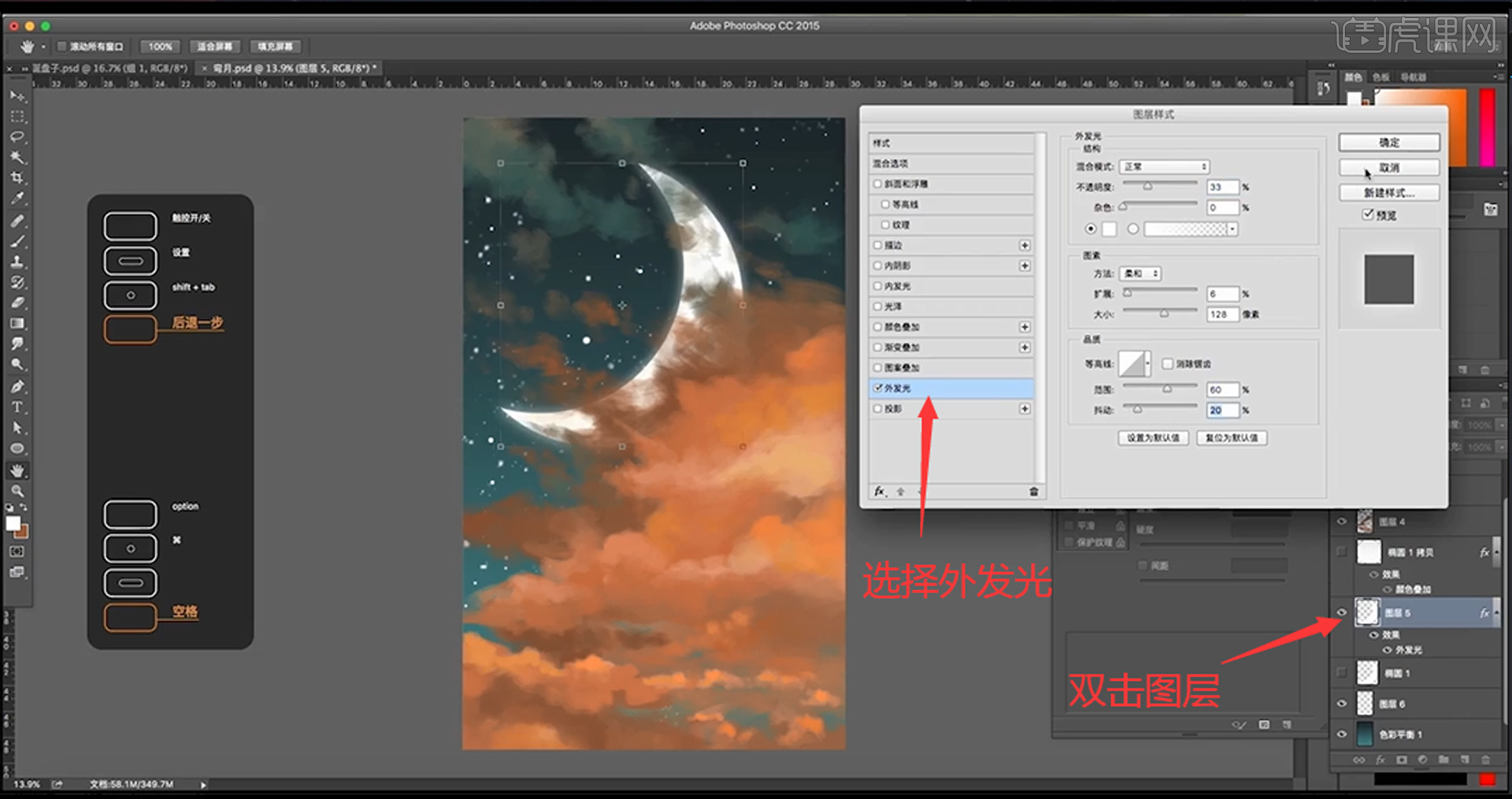Click the link layers icon in Layers panel
Image resolution: width=1512 pixels, height=799 pixels.
pos(1358,760)
